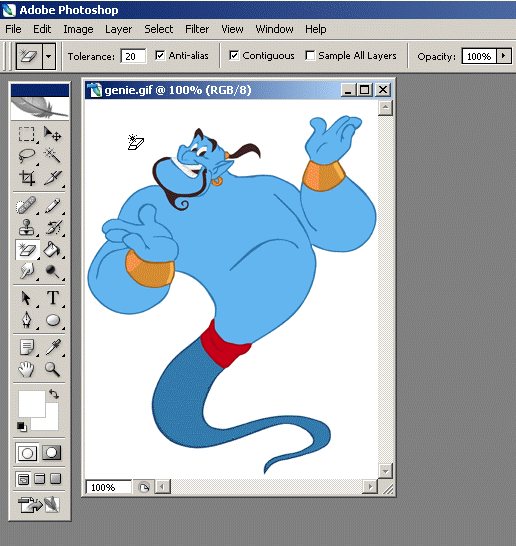Select the Notes tool
Image resolution: width=516 pixels, height=546 pixels.
[27, 347]
